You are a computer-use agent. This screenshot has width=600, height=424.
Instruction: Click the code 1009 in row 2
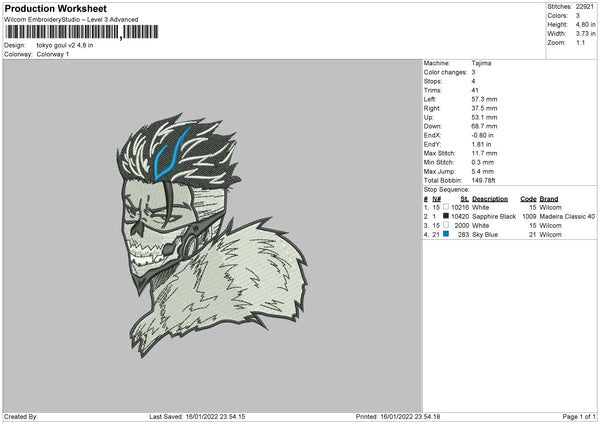[529, 217]
